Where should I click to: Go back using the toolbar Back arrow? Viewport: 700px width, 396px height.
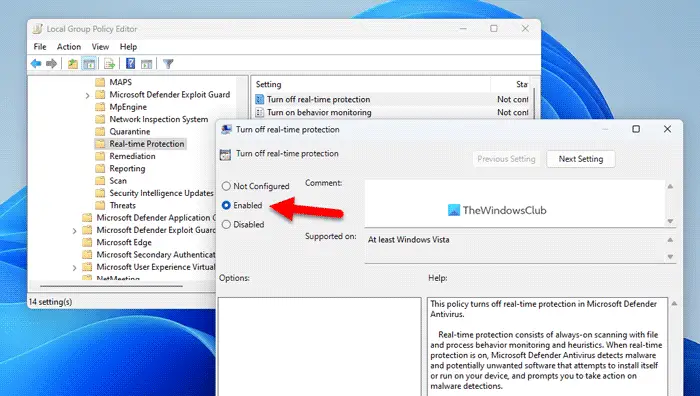pyautogui.click(x=36, y=64)
